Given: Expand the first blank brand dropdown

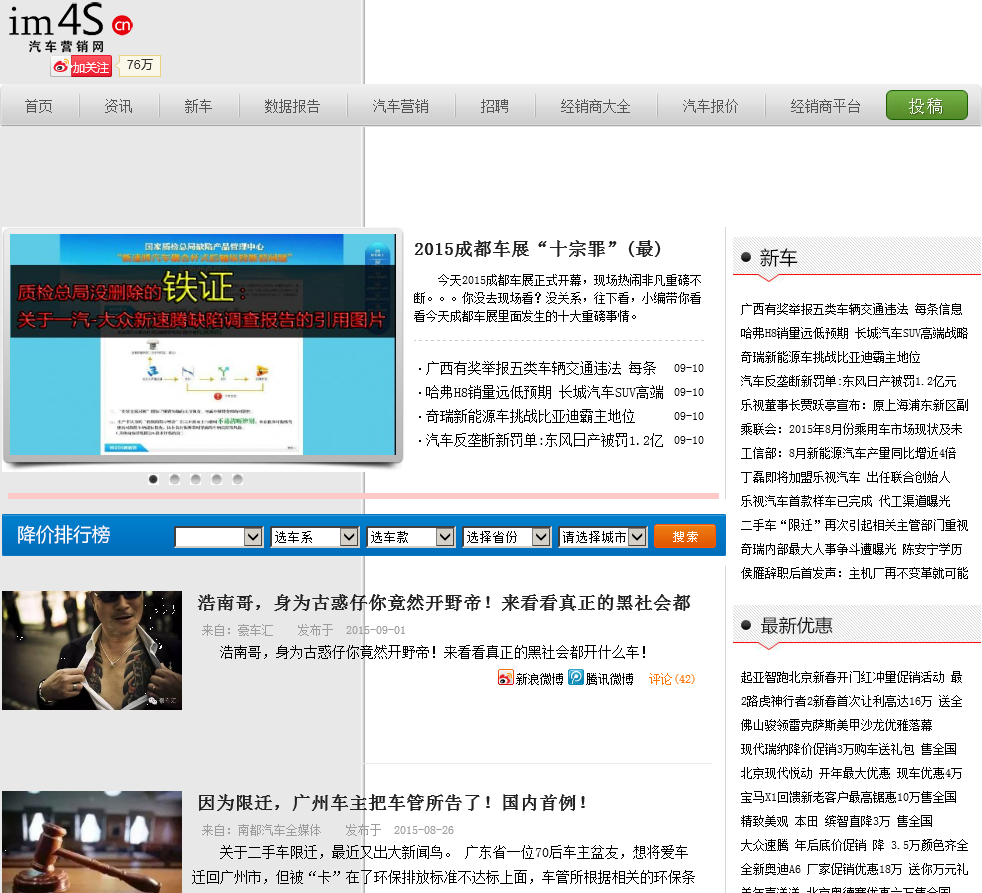Looking at the screenshot, I should (219, 537).
